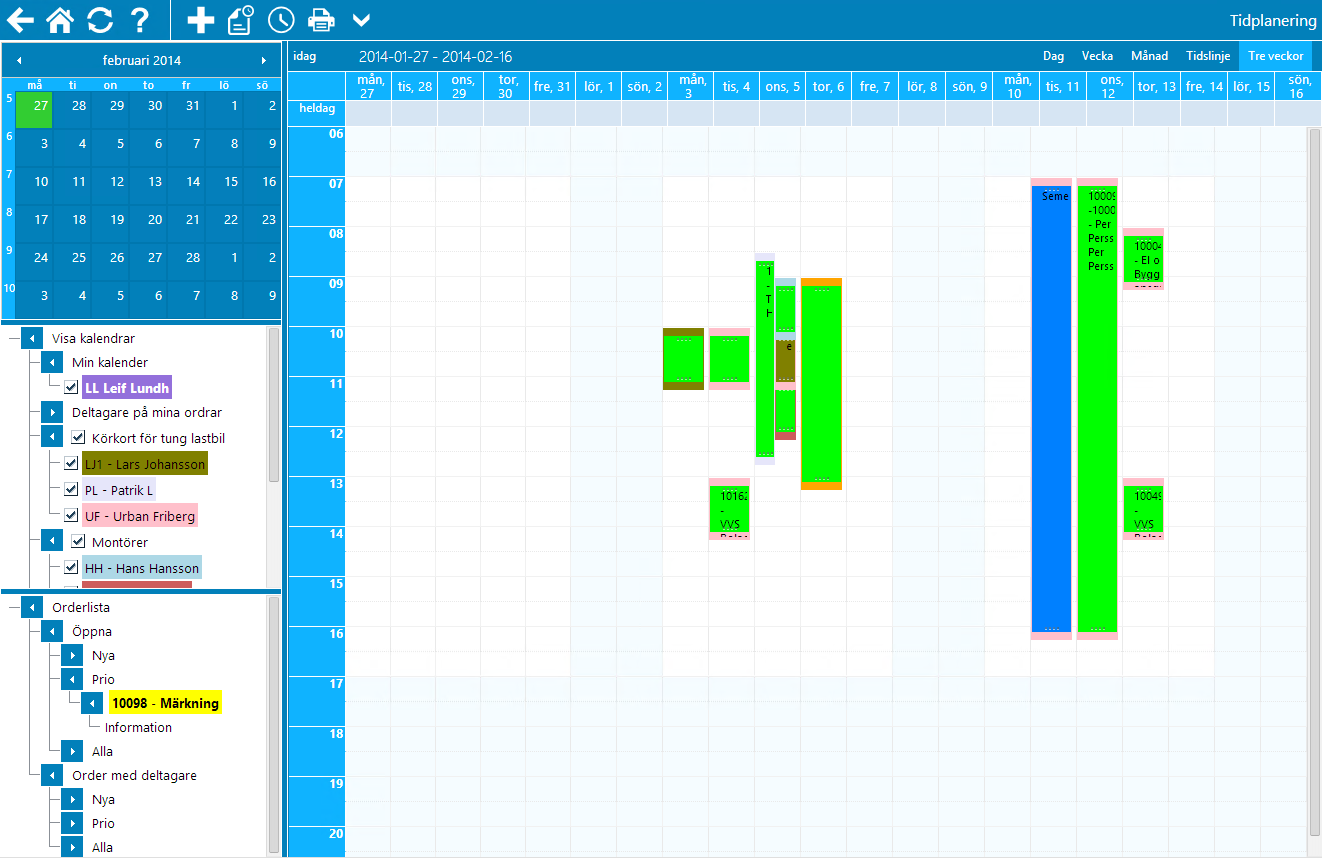Switch to Månad view
This screenshot has width=1322, height=858.
pos(1149,56)
